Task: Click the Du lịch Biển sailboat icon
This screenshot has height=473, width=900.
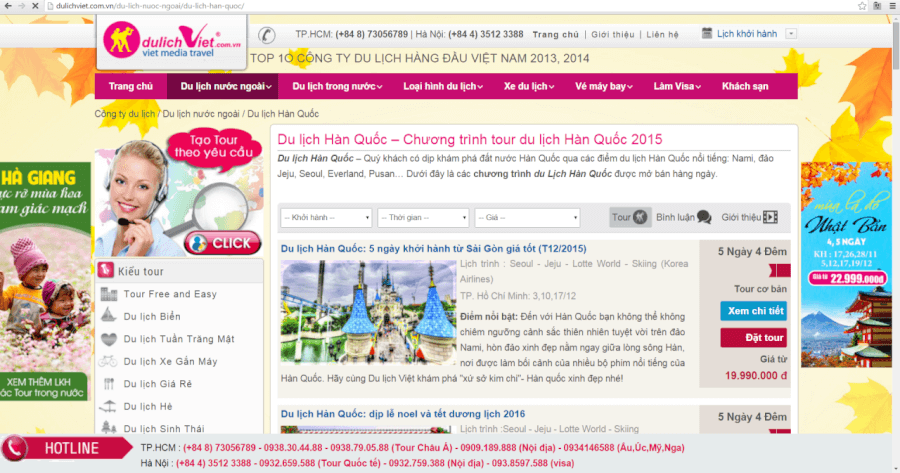Action: (110, 317)
